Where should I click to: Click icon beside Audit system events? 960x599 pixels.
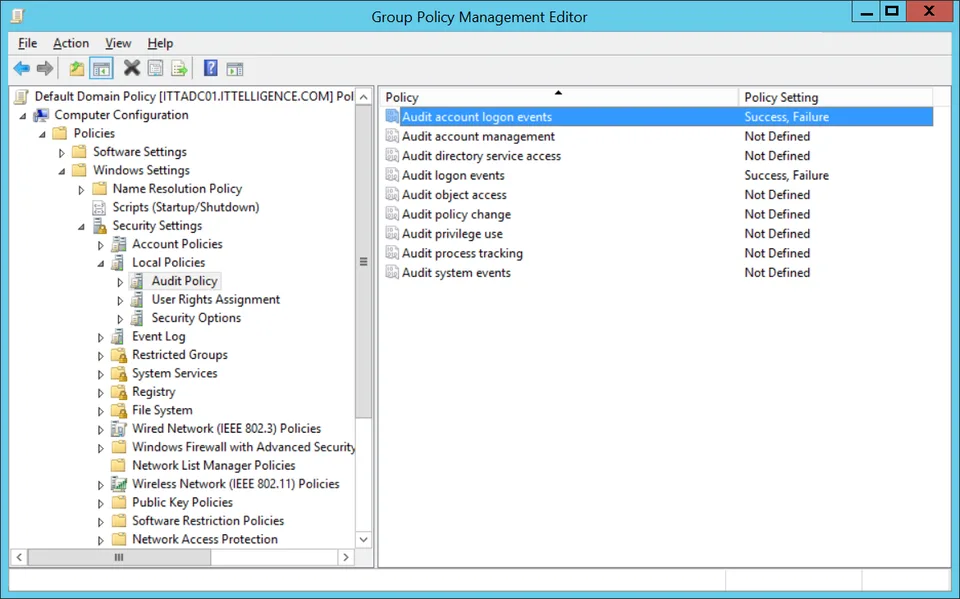click(392, 273)
